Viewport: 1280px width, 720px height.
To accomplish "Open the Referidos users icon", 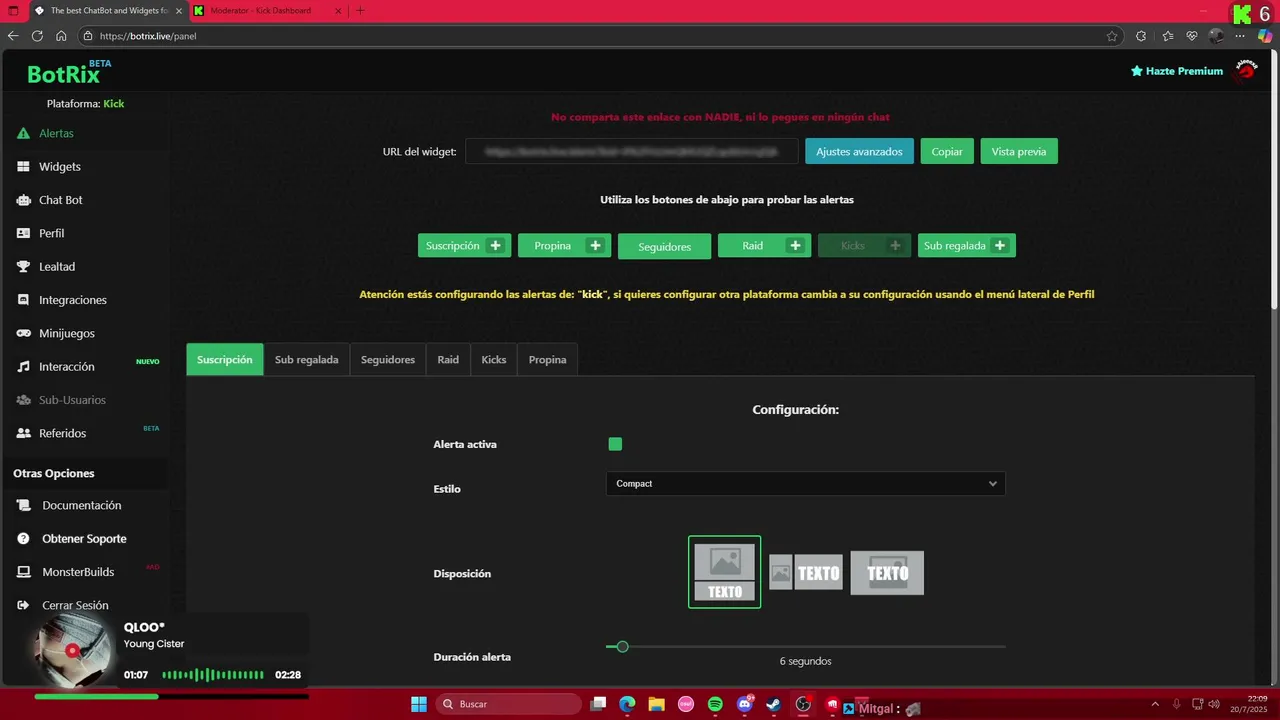I will 23,433.
